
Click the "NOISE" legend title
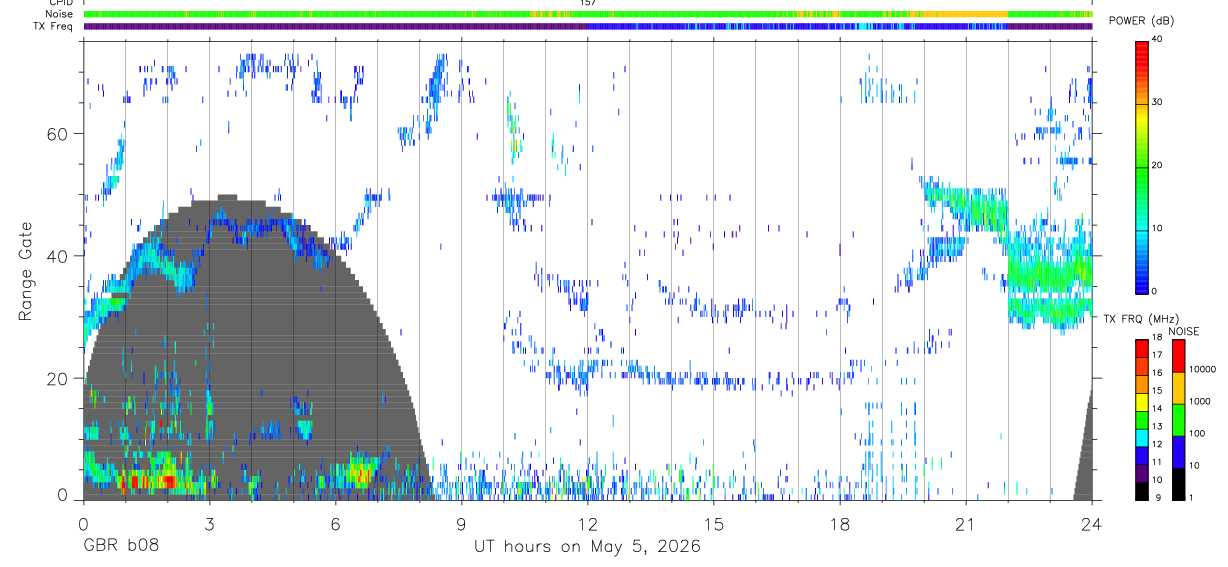pos(1183,332)
